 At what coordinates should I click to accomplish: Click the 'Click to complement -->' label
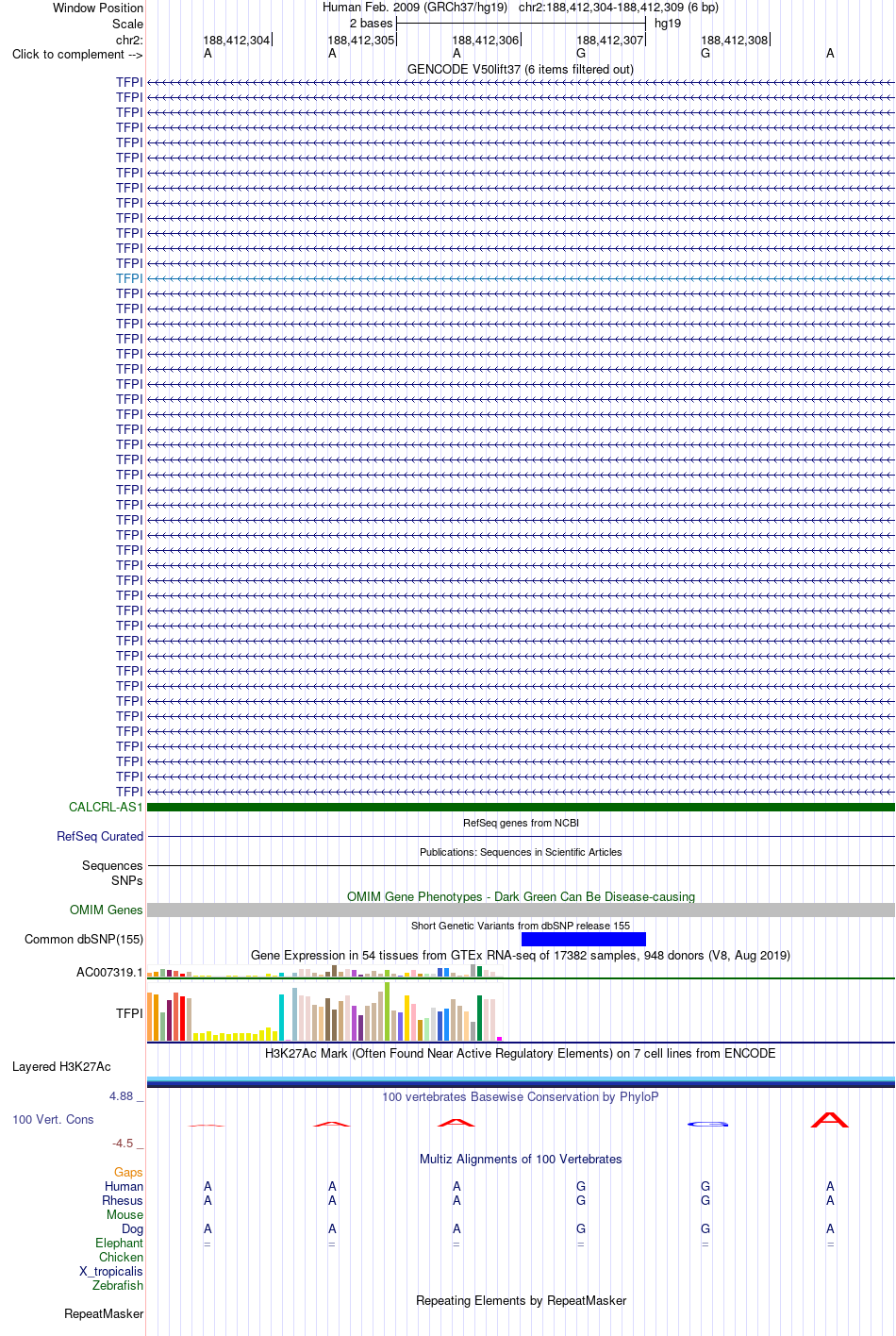(77, 54)
